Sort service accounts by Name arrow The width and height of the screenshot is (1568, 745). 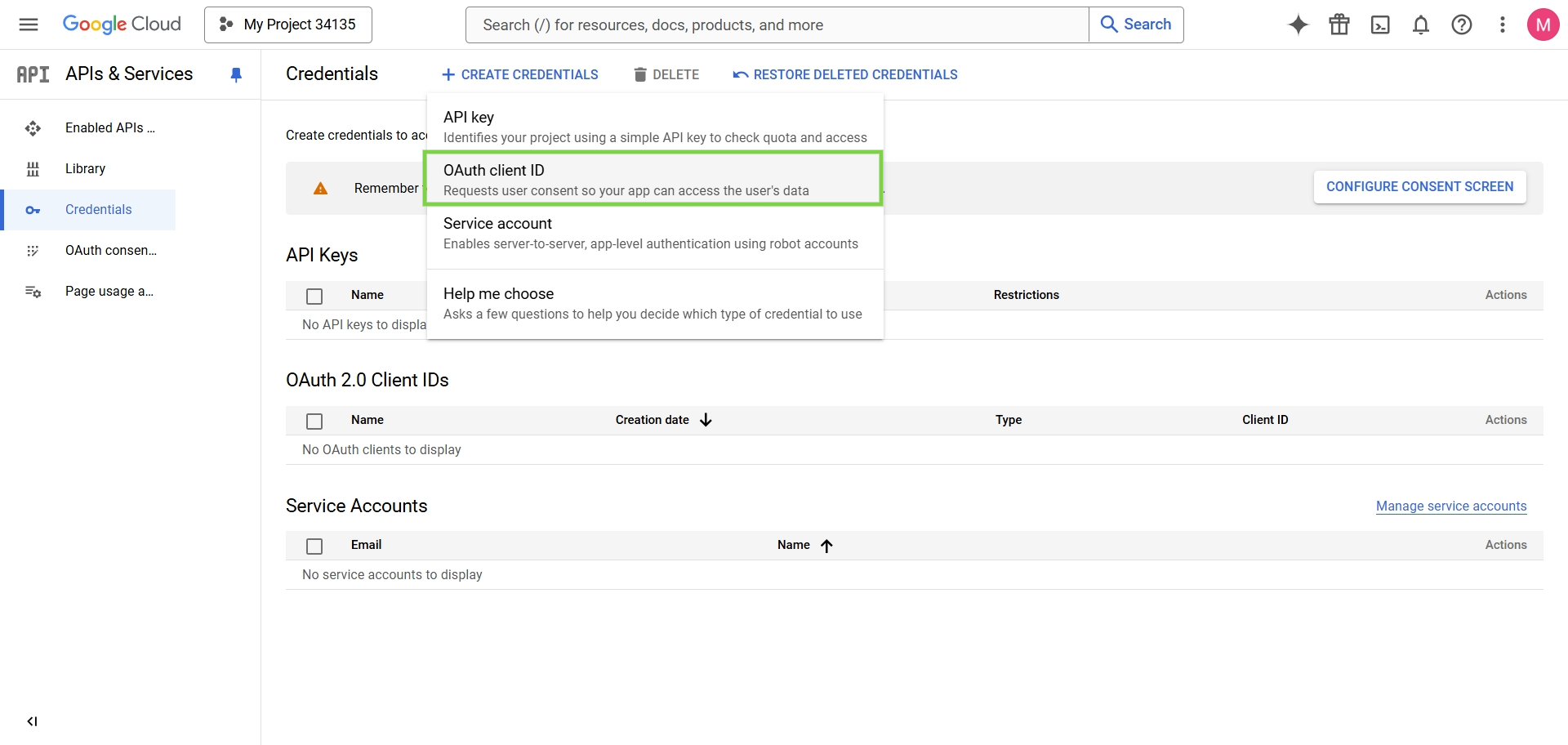(826, 546)
